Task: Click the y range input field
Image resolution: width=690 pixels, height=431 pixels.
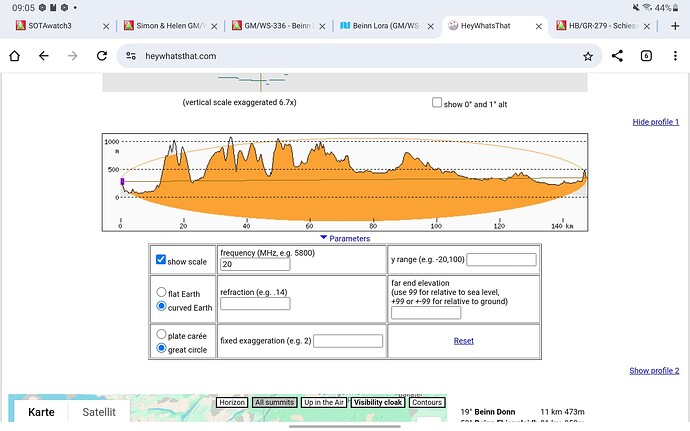Action: pos(501,260)
